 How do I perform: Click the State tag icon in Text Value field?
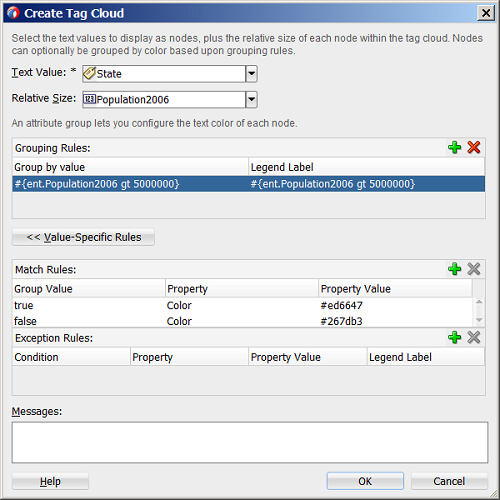(89, 73)
